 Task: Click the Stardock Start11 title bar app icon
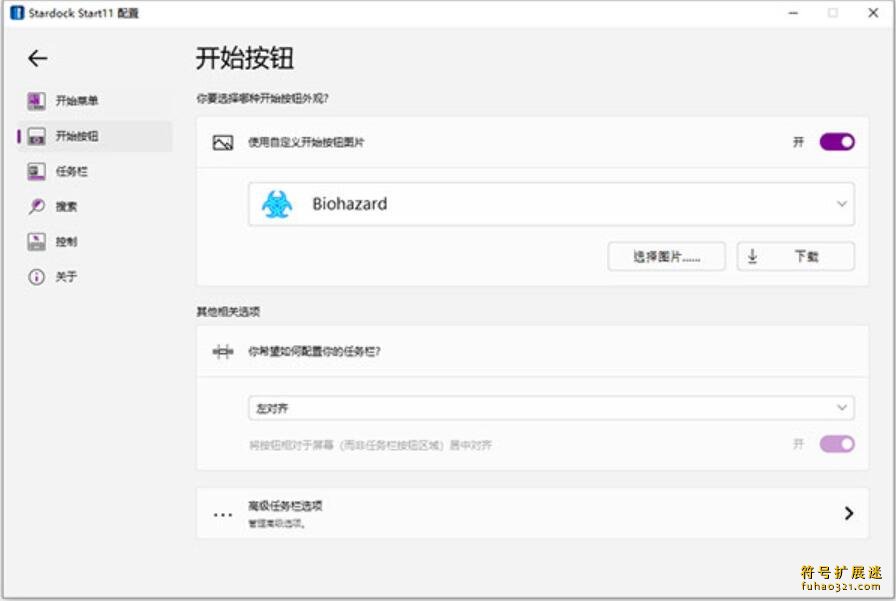[17, 13]
